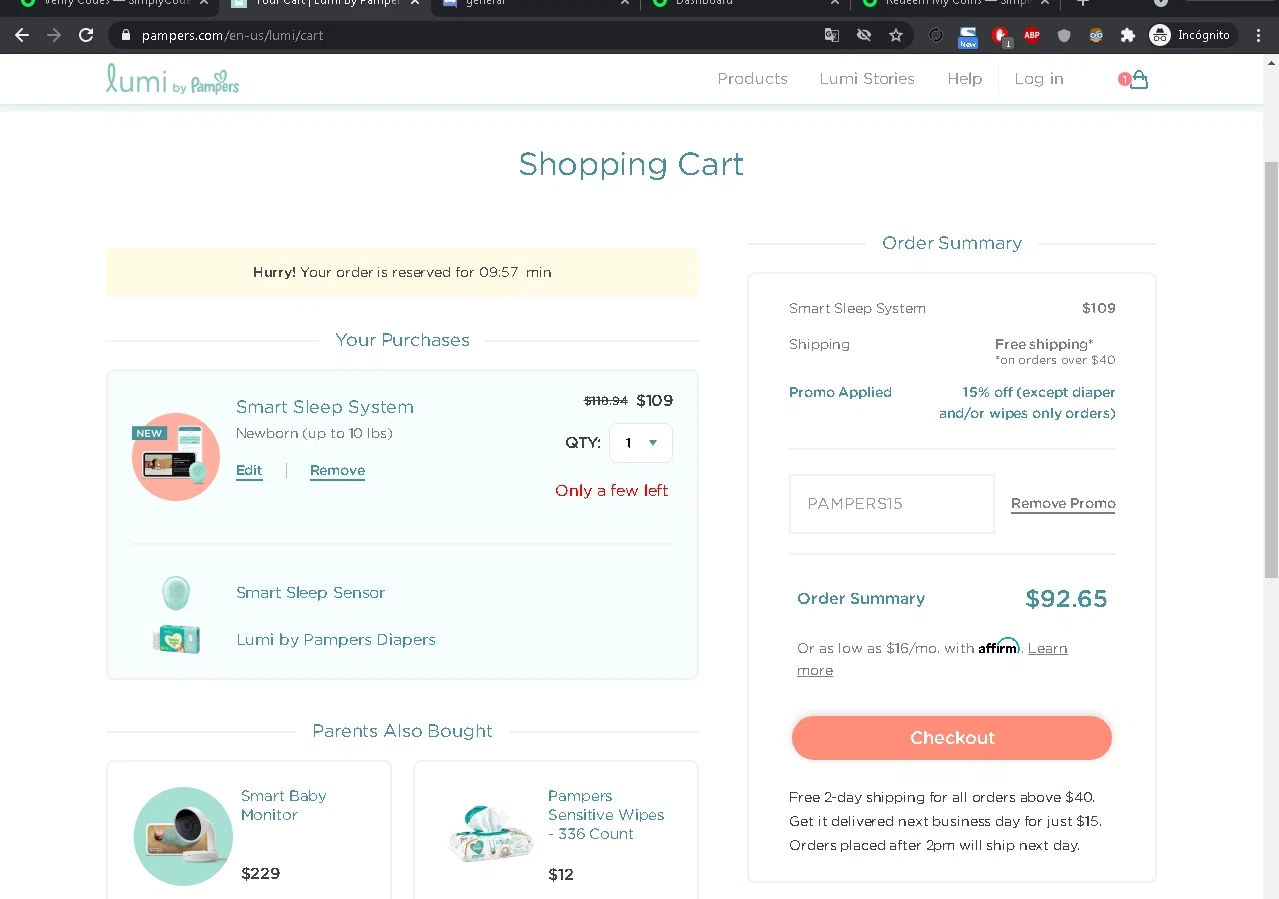
Task: Click the 'Only a few left' notice
Action: pos(612,491)
